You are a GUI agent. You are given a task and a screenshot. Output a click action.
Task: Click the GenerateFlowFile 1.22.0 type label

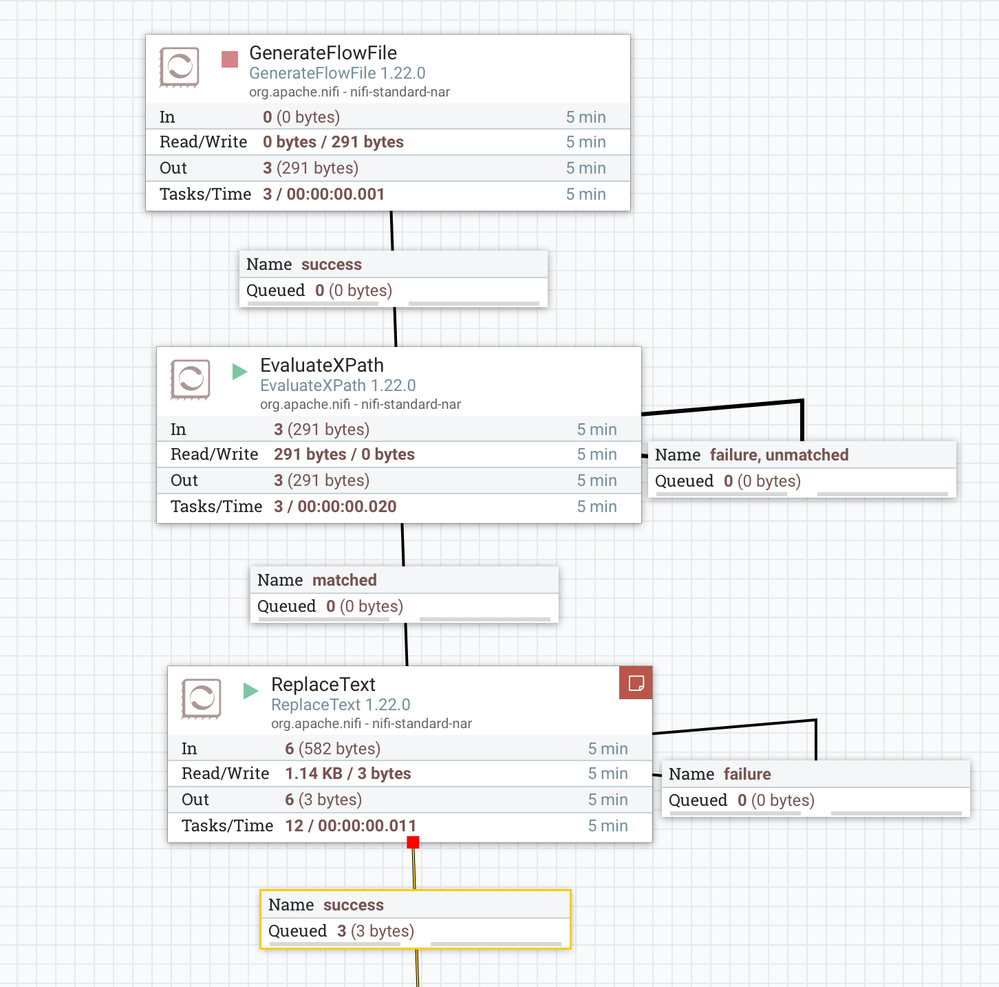[x=337, y=73]
